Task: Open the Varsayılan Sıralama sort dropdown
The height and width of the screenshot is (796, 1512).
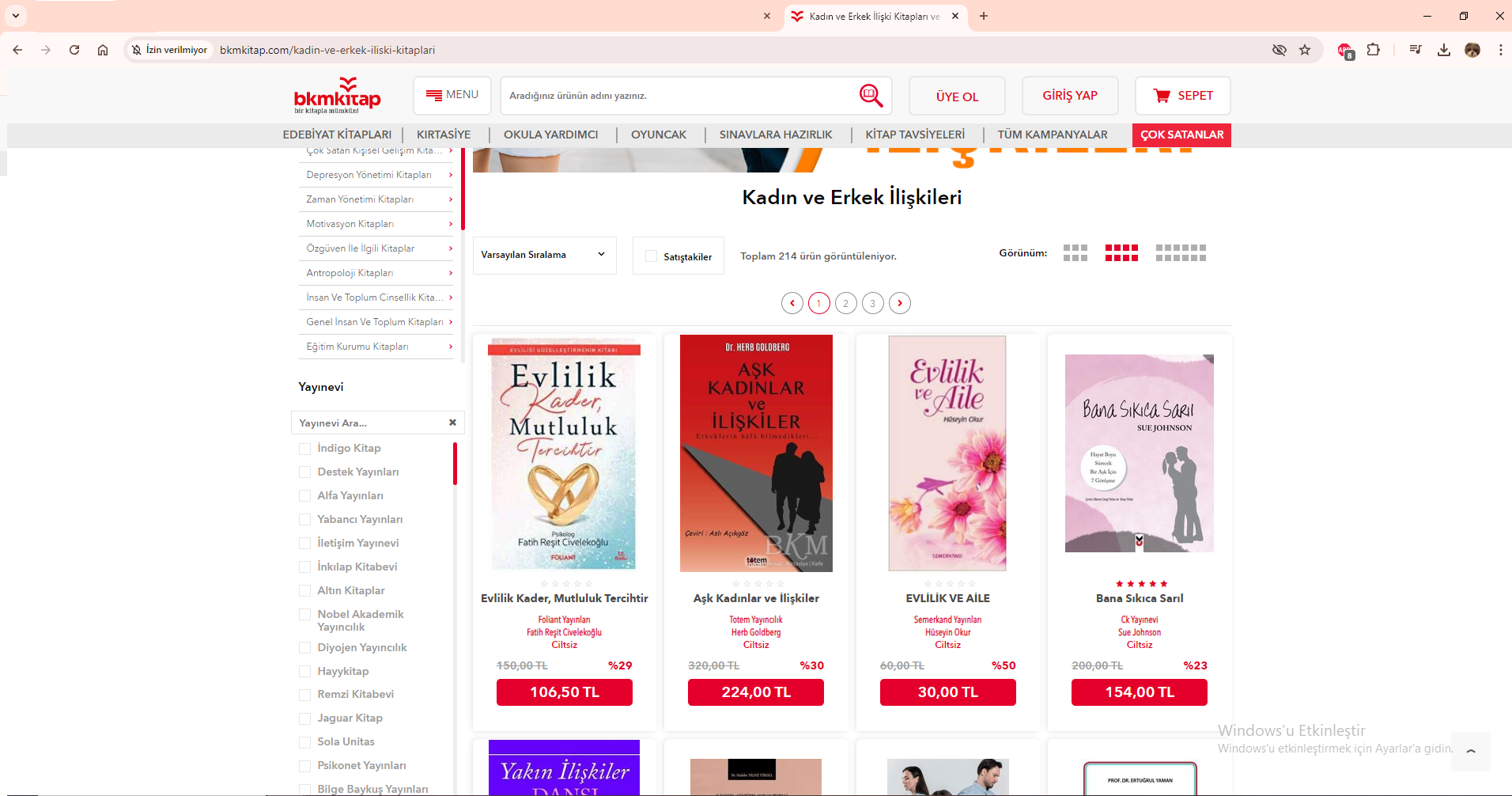Action: [x=544, y=255]
